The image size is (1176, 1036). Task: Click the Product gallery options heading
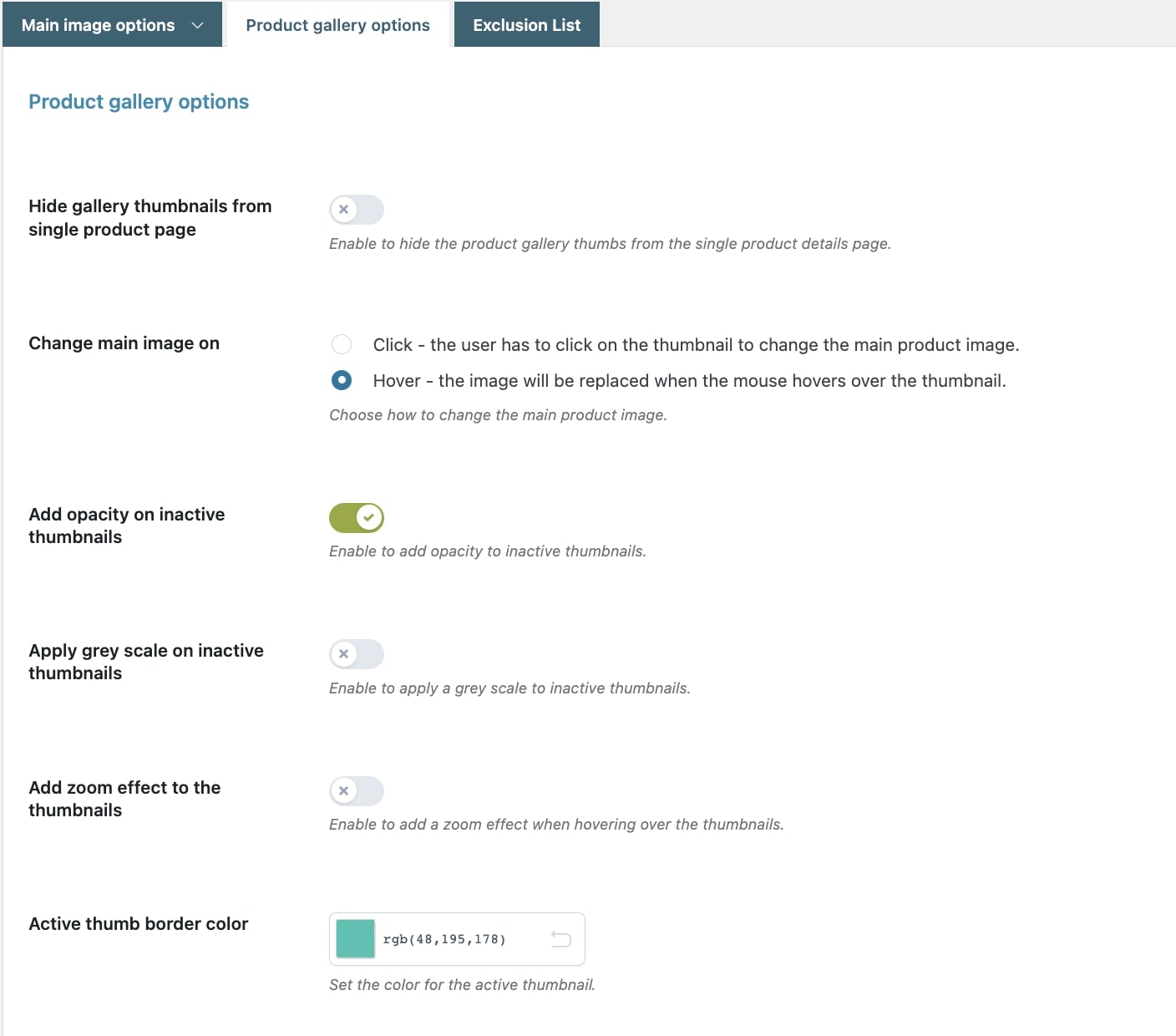[139, 102]
